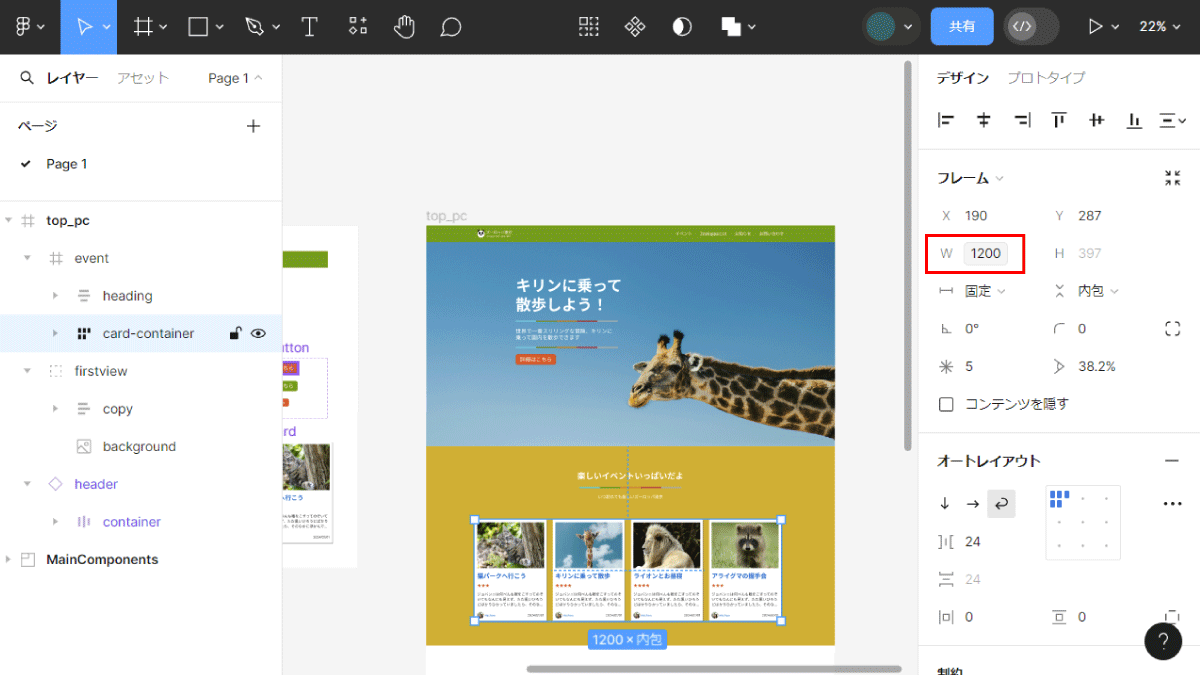This screenshot has height=675, width=1200.
Task: Select the Frame tool
Action: (144, 27)
